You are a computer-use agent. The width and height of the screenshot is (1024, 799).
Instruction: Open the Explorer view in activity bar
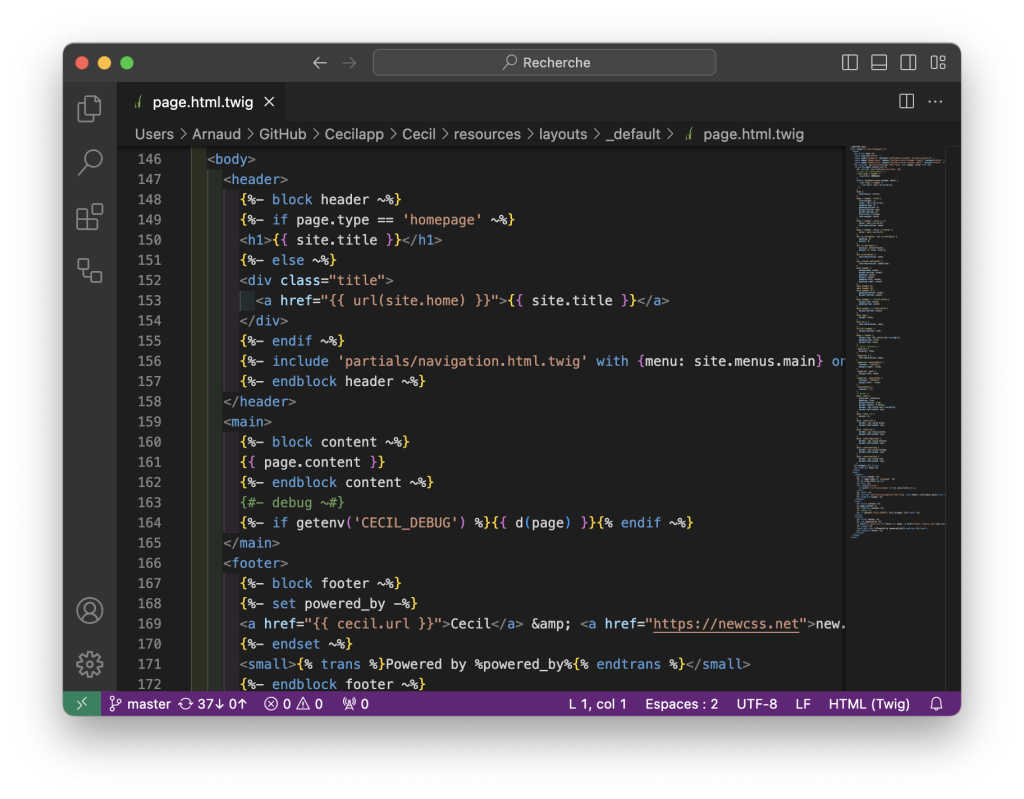coord(90,108)
